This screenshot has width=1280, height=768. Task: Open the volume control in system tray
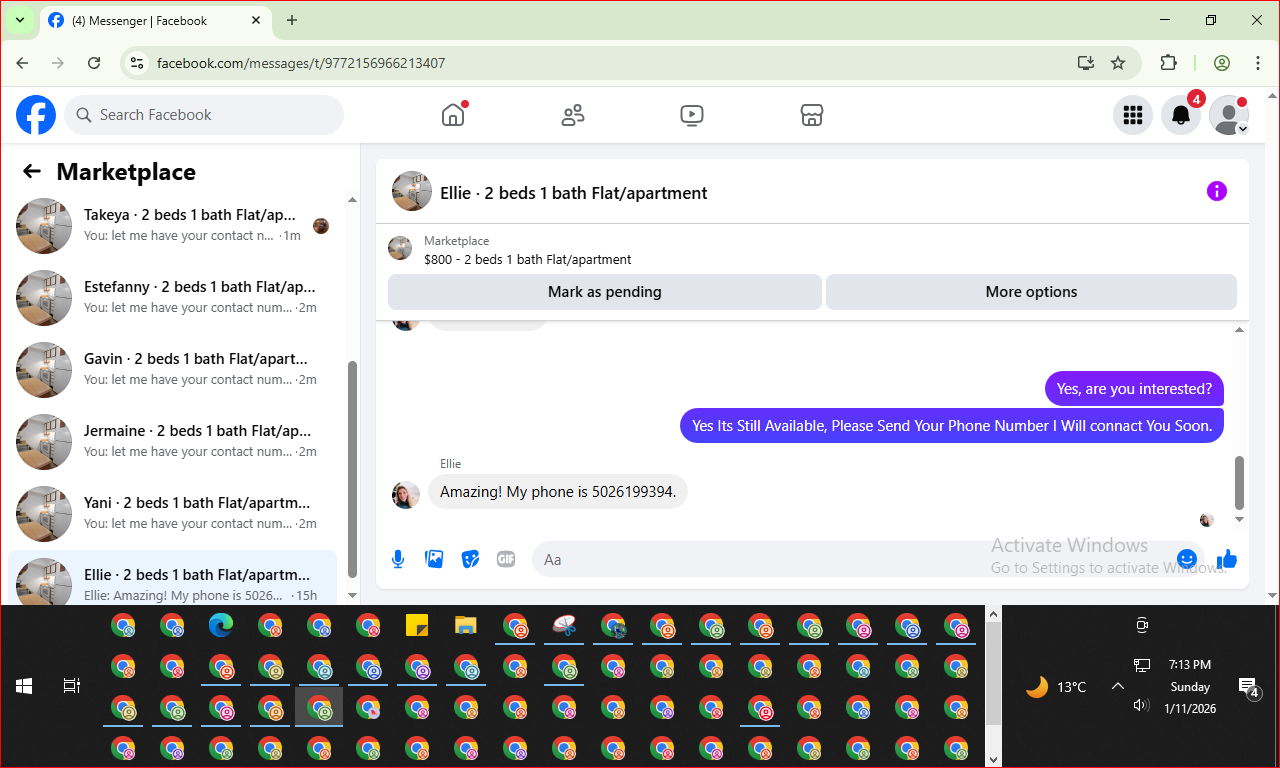point(1141,705)
